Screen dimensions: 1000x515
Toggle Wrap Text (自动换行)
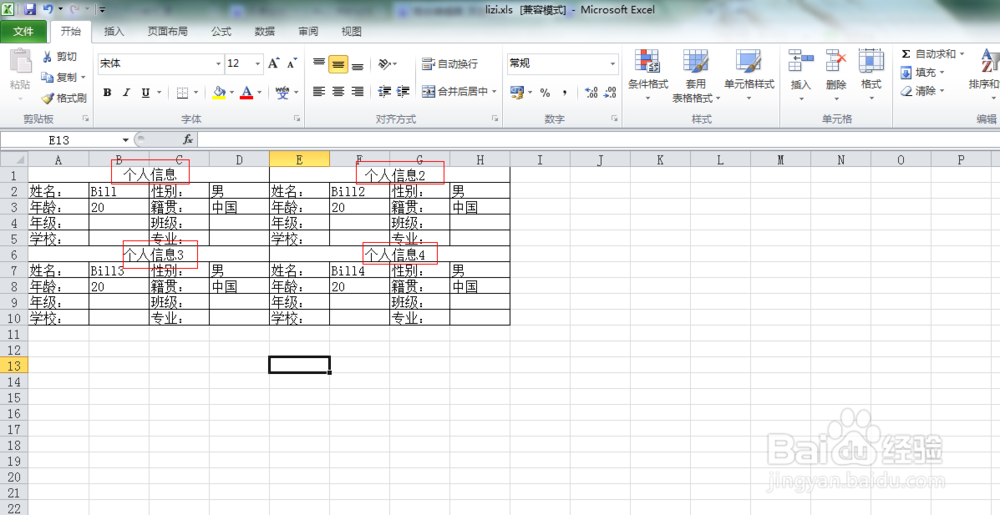450,64
